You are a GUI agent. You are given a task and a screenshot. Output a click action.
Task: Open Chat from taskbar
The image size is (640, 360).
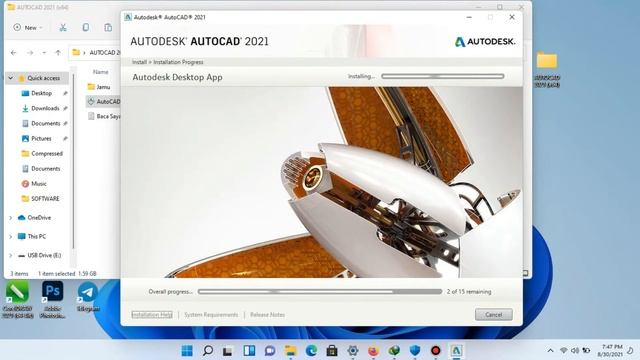click(x=270, y=351)
